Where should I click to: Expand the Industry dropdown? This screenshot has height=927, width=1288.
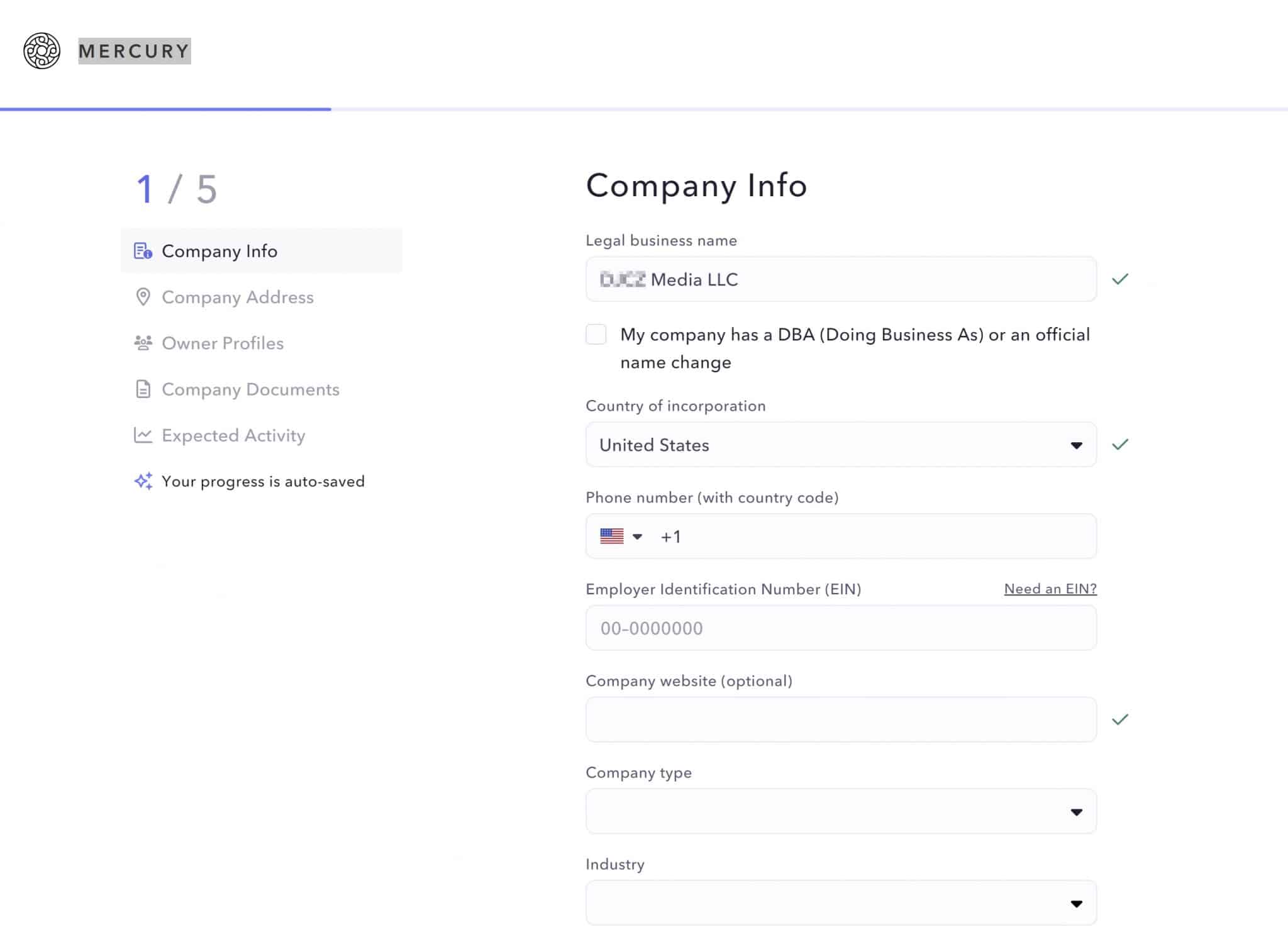pyautogui.click(x=841, y=903)
